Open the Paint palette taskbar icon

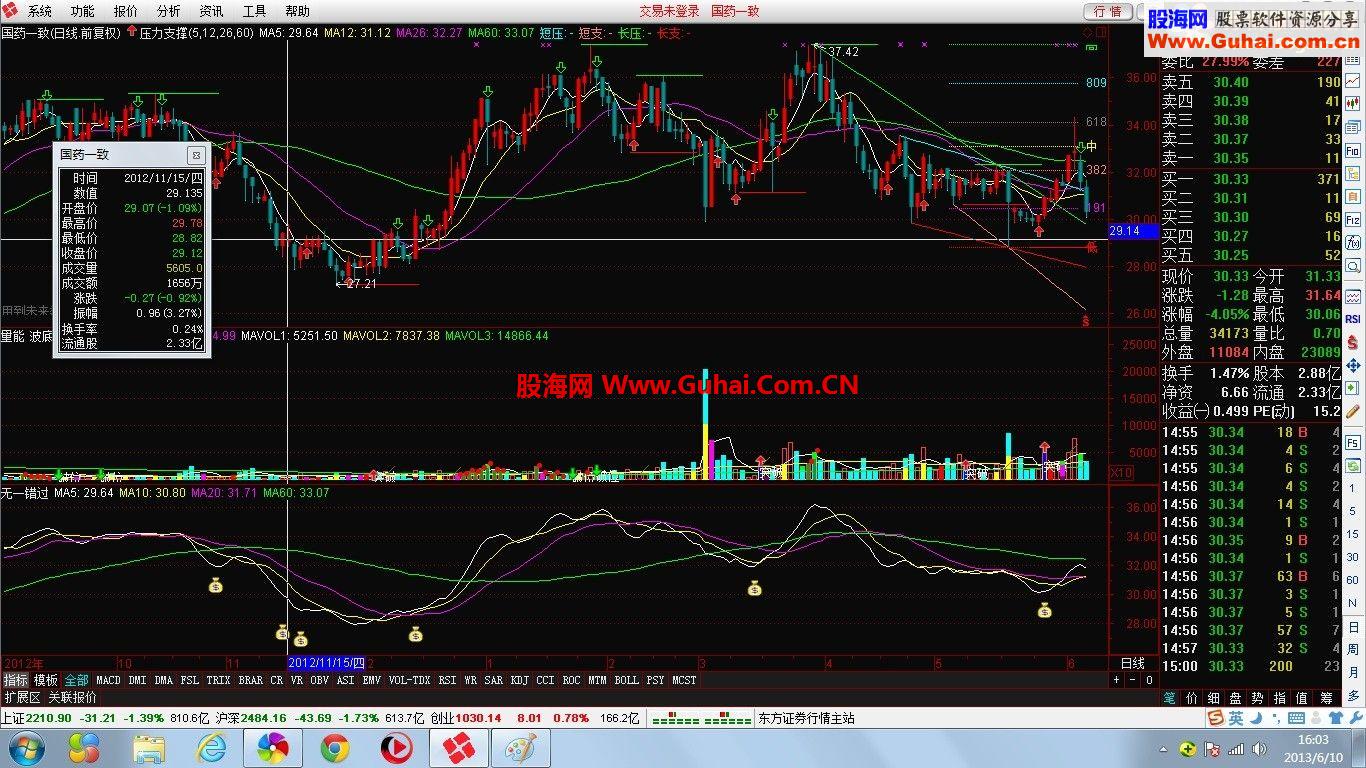[x=519, y=747]
